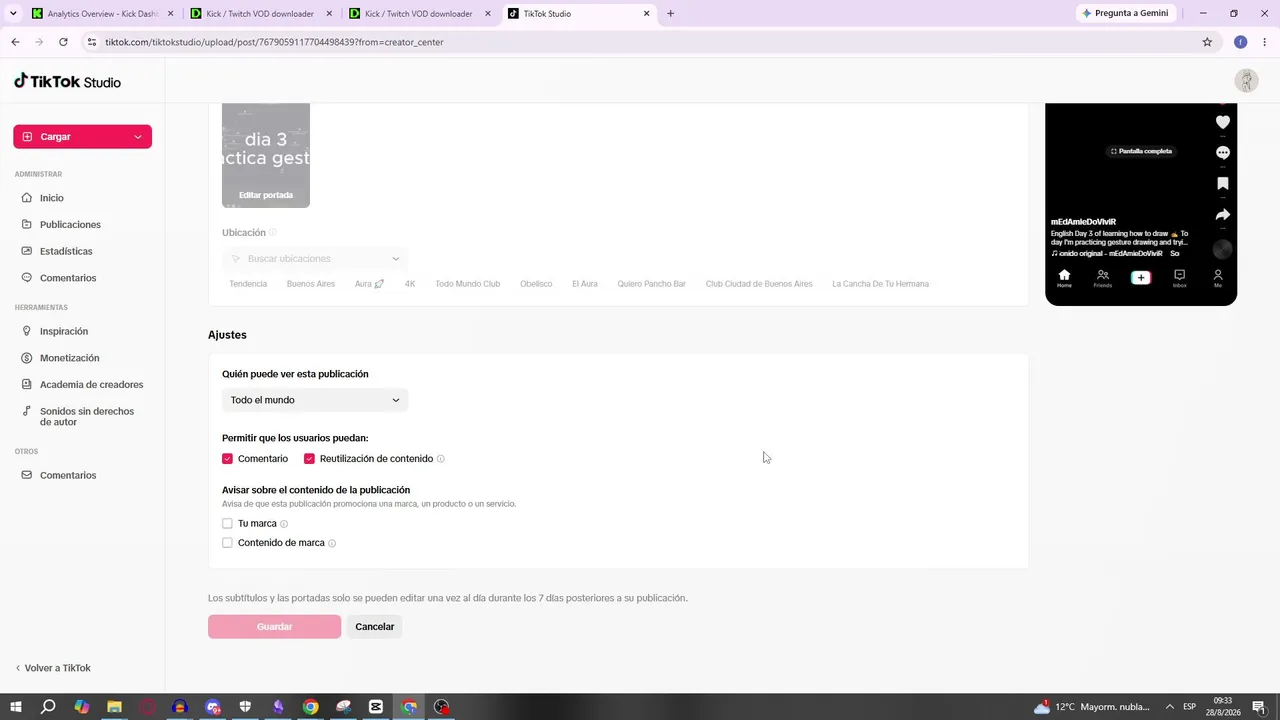Click the Guardar button
The image size is (1280, 720).
[274, 627]
